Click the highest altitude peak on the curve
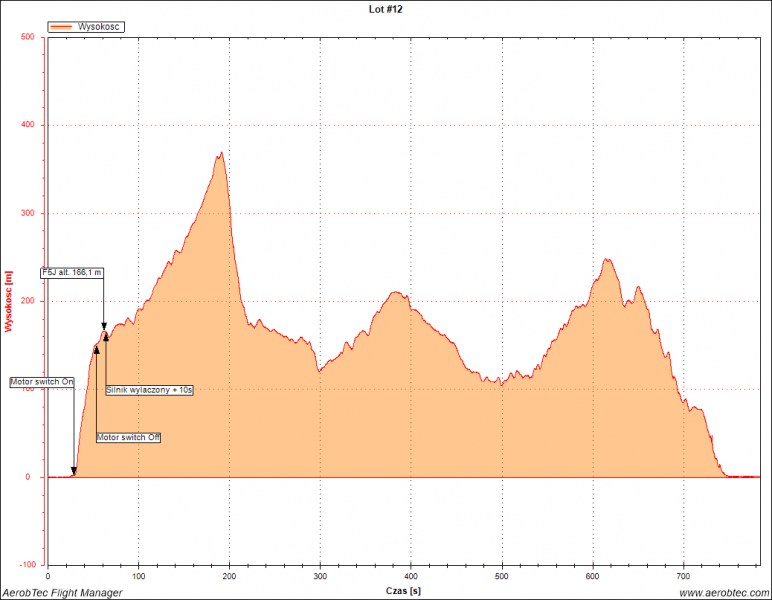 tap(221, 153)
